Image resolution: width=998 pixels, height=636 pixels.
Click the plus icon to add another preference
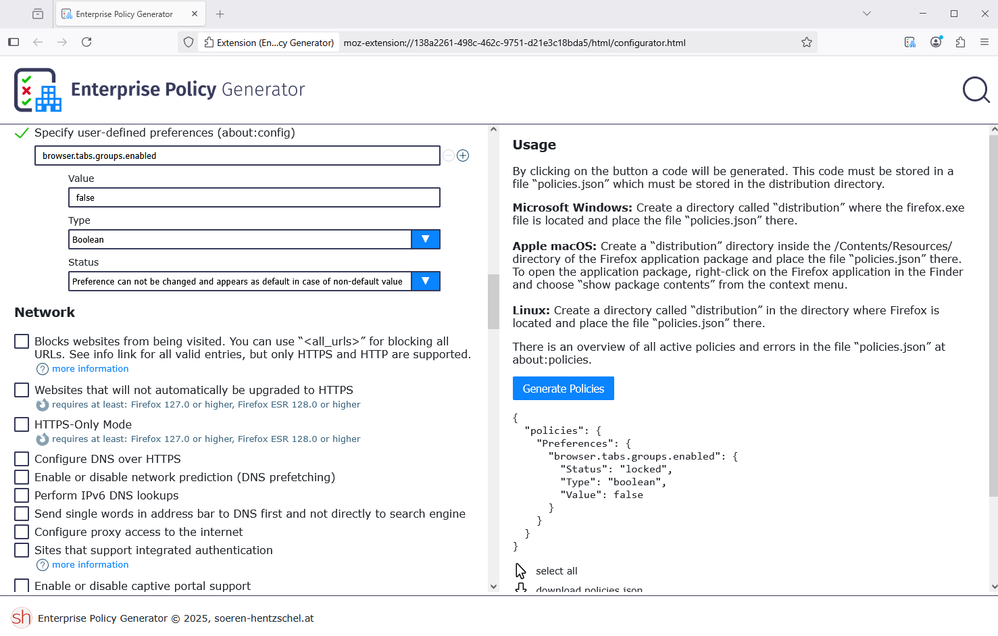[x=463, y=156]
